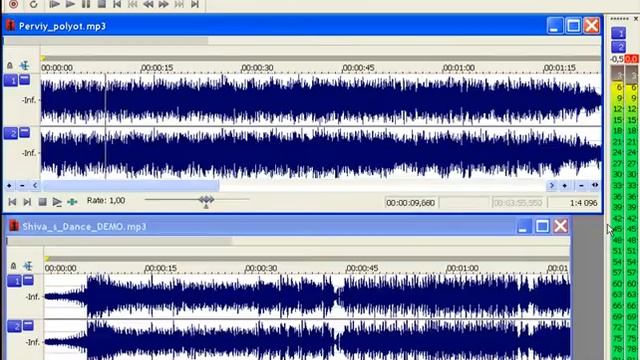
Task: Click time zoom in plus in Perviy_polyot
Action: click(x=565, y=186)
